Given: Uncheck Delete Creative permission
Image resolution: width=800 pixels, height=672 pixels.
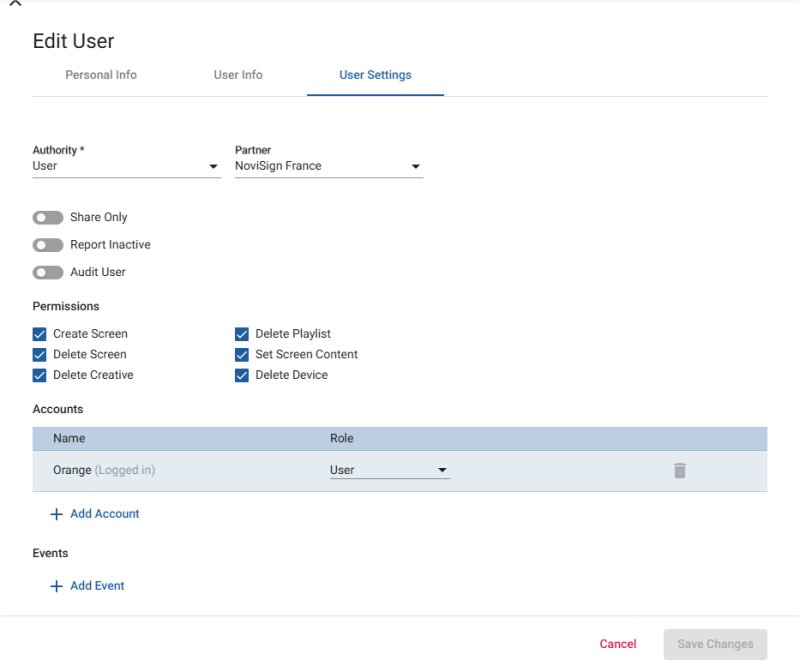Looking at the screenshot, I should point(40,375).
